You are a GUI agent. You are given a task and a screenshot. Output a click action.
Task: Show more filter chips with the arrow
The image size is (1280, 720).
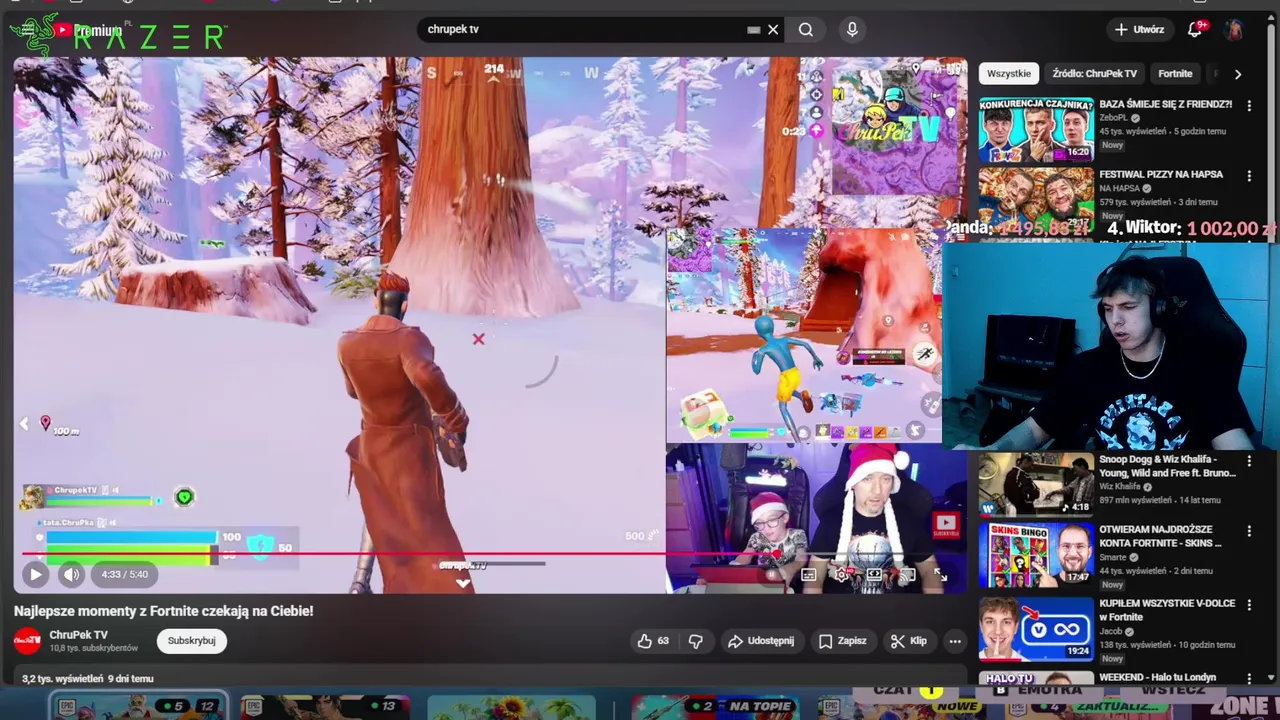pyautogui.click(x=1238, y=74)
